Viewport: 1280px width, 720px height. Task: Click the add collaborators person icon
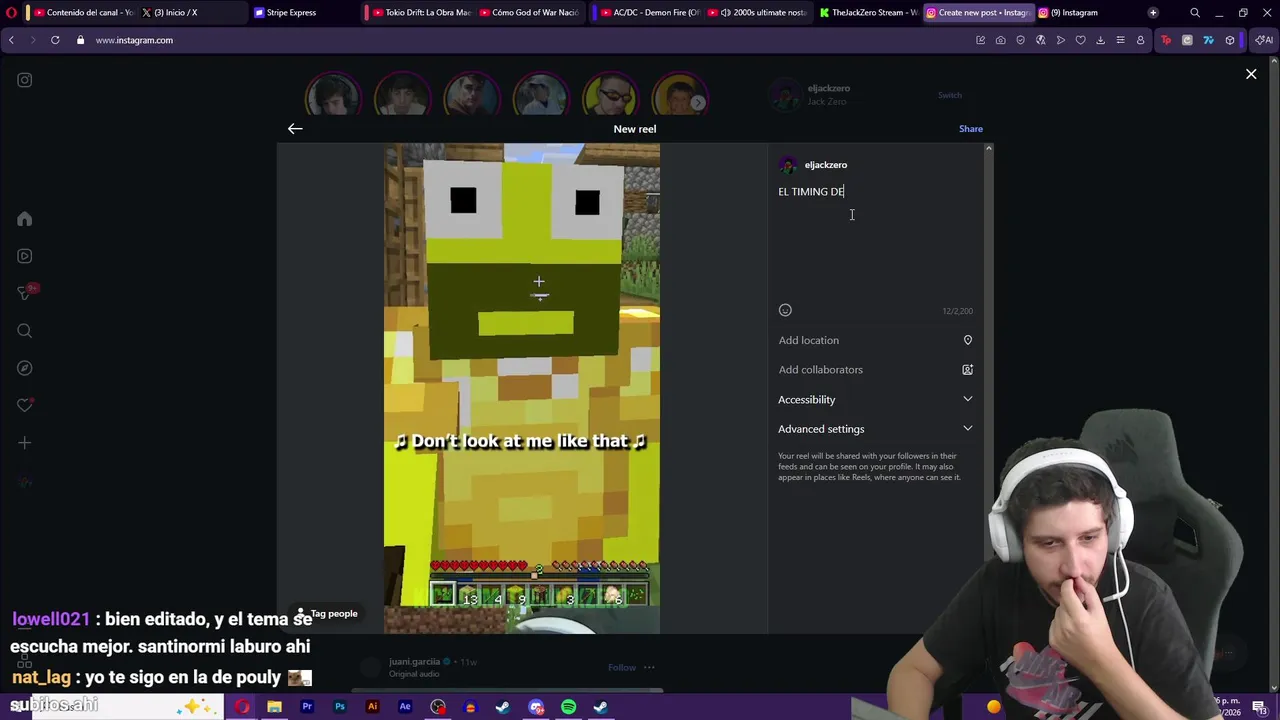(x=967, y=370)
